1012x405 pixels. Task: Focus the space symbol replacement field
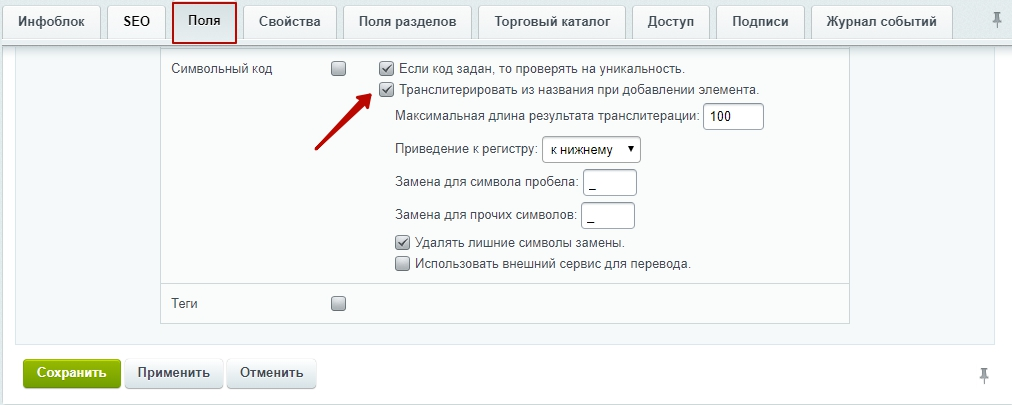point(610,183)
